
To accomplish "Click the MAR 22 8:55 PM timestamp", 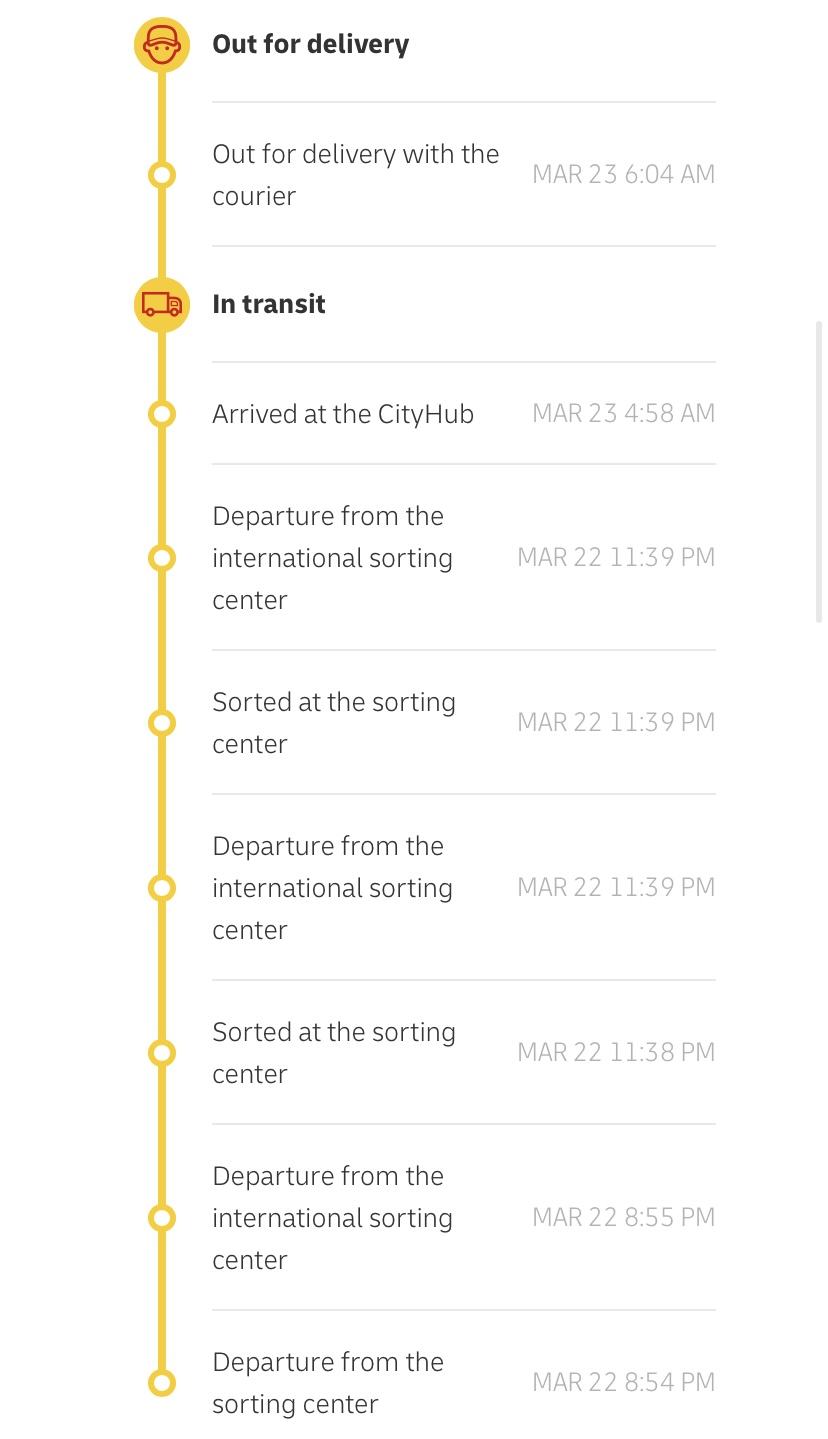I will (624, 1217).
